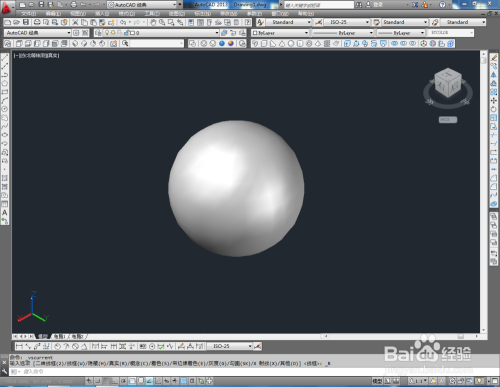500x387 pixels.
Task: Click the Cone icon in modeling toolbar
Action: click(x=282, y=44)
